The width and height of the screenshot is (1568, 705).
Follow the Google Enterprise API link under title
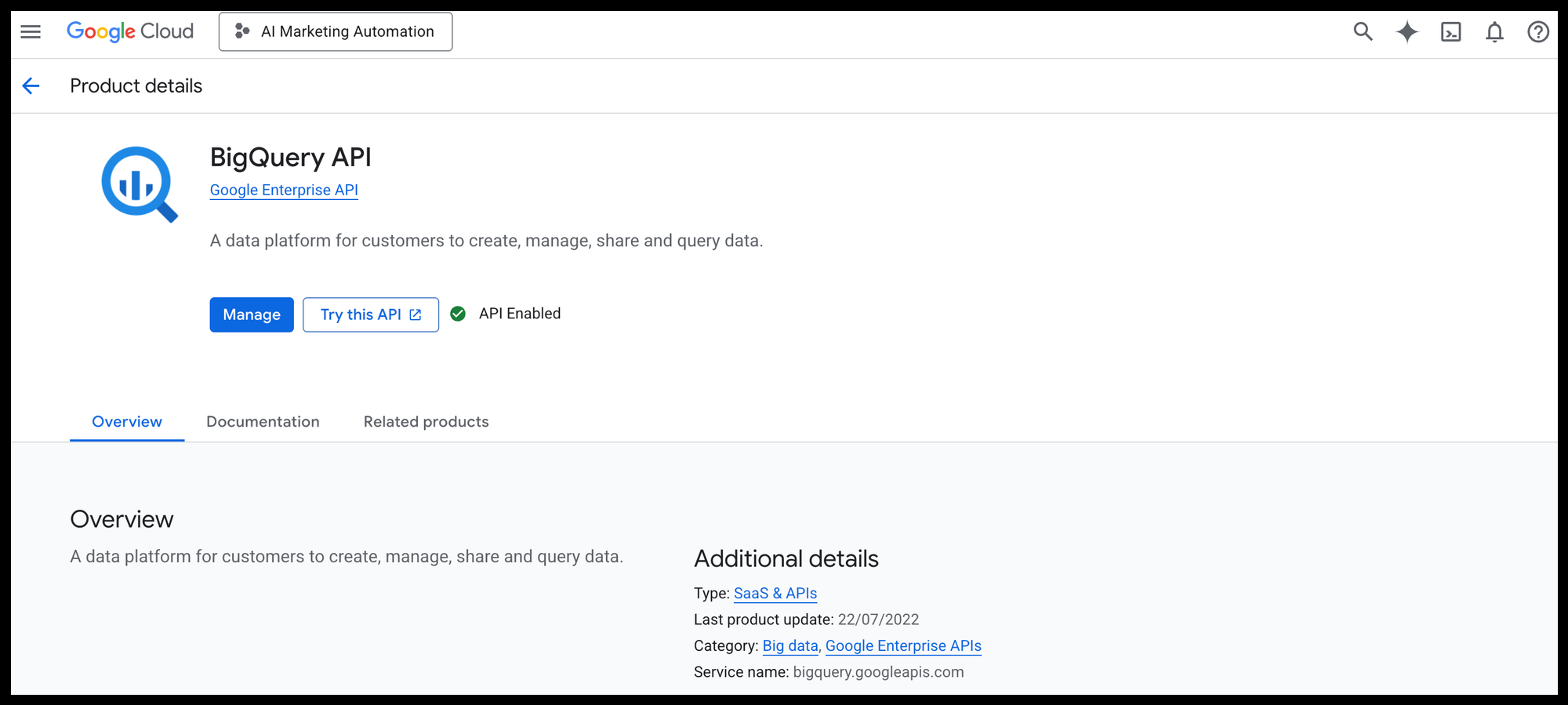(284, 190)
